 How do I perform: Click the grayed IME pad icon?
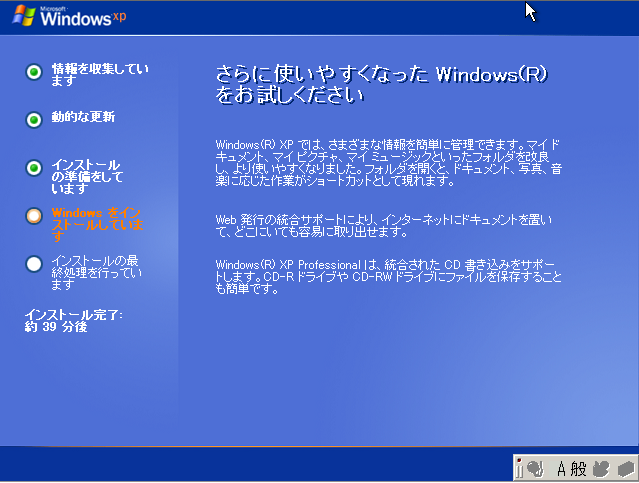pos(601,469)
